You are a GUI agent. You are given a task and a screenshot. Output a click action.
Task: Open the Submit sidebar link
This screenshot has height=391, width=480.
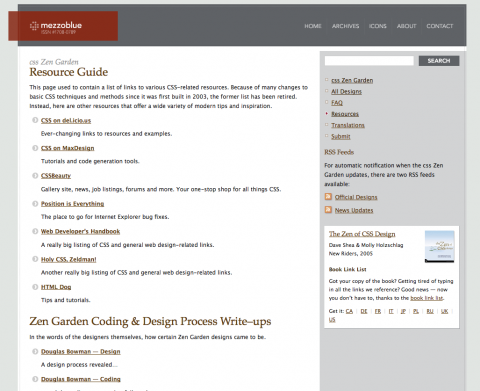[341, 136]
